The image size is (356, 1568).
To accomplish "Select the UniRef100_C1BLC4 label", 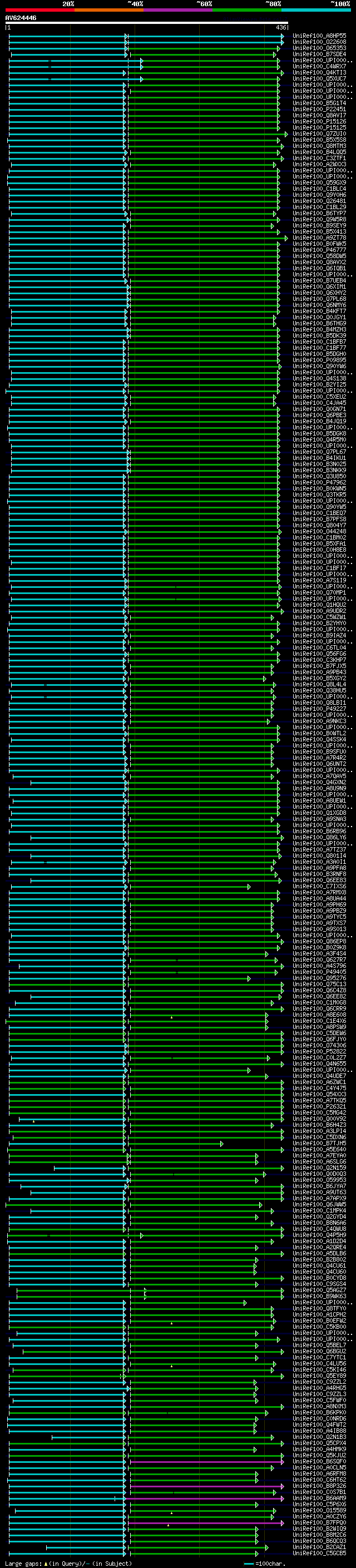I will pos(319,189).
